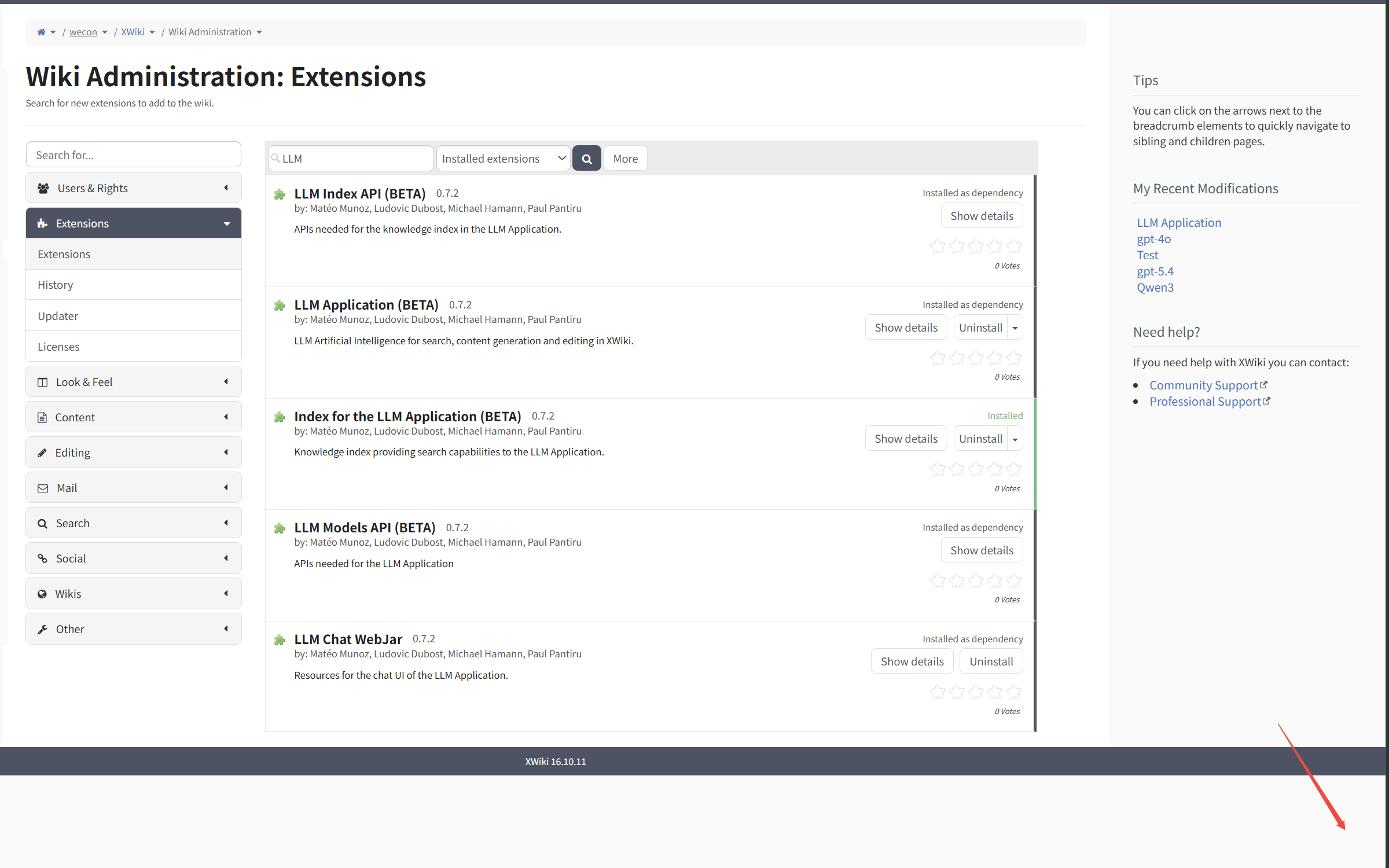Viewport: 1389px width, 868px height.
Task: Open the Installed extensions dropdown
Action: click(503, 159)
